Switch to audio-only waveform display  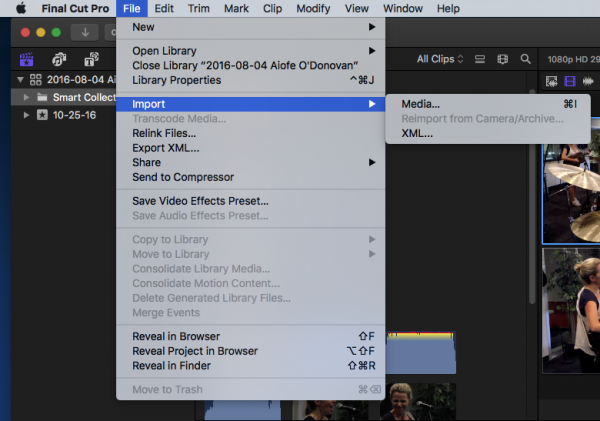(590, 81)
